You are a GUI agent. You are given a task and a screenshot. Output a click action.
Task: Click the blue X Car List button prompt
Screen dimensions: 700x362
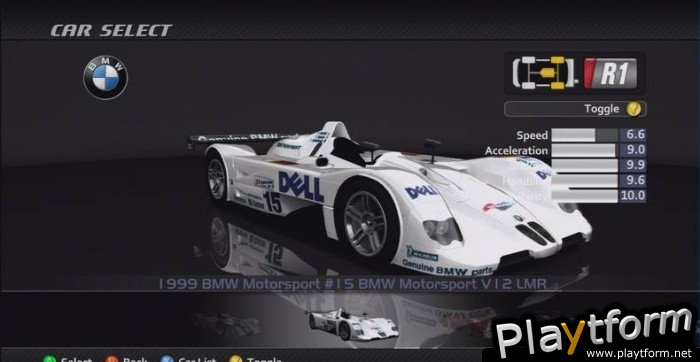click(x=189, y=359)
